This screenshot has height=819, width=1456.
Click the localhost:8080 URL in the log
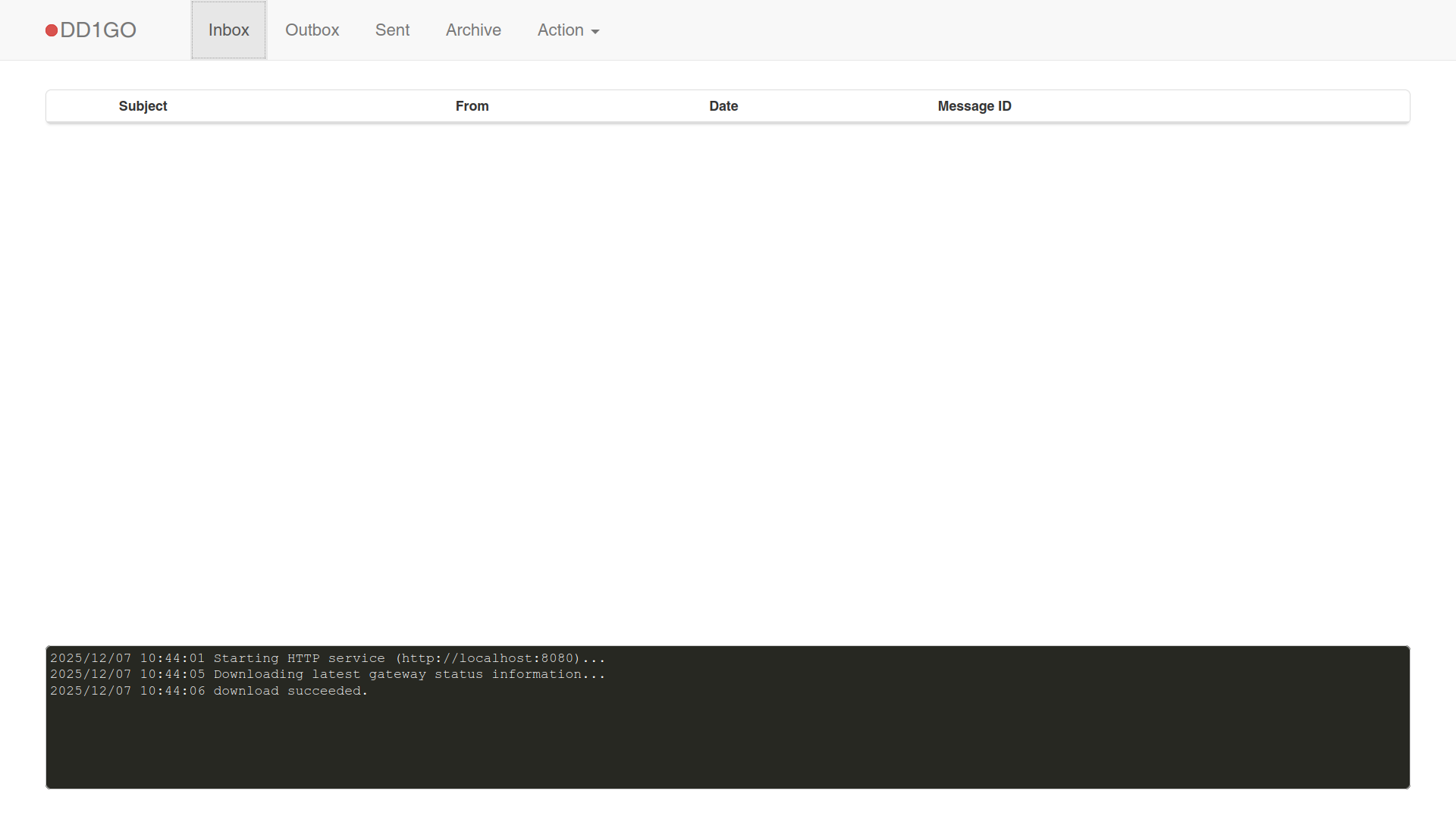(487, 658)
